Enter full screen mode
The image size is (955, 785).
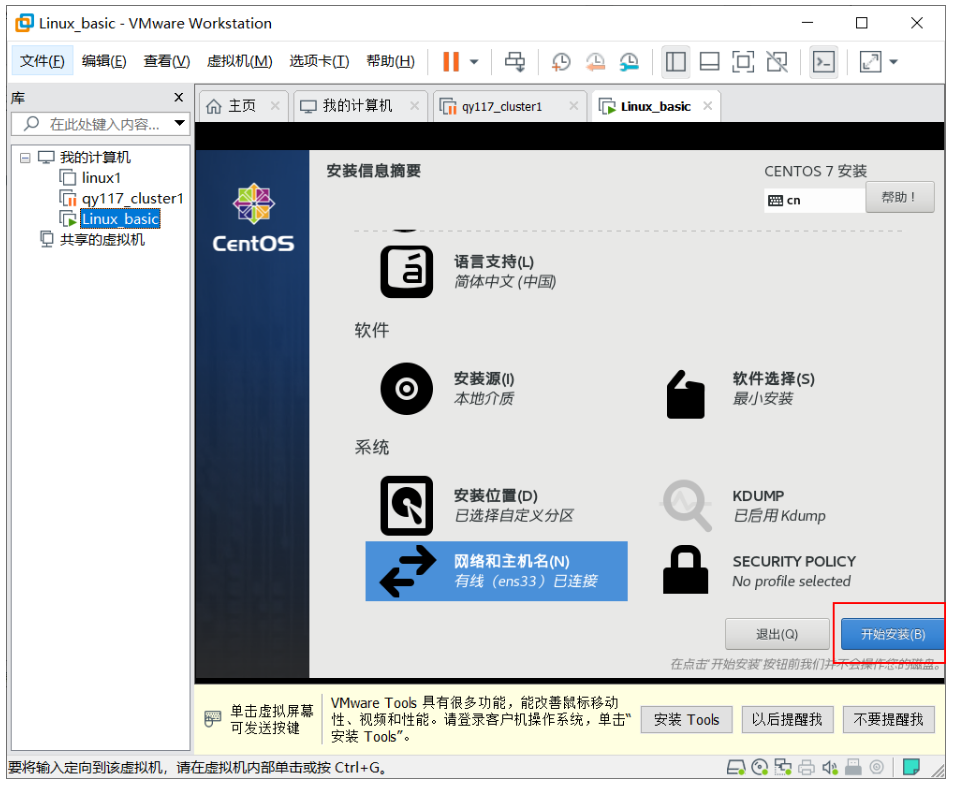743,62
